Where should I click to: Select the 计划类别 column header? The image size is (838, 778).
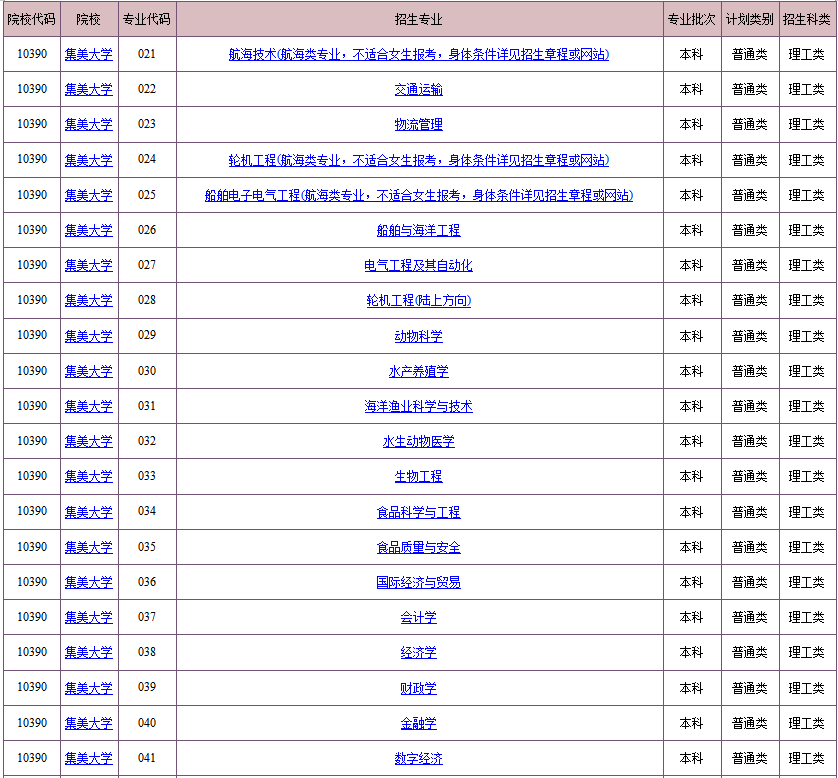750,19
